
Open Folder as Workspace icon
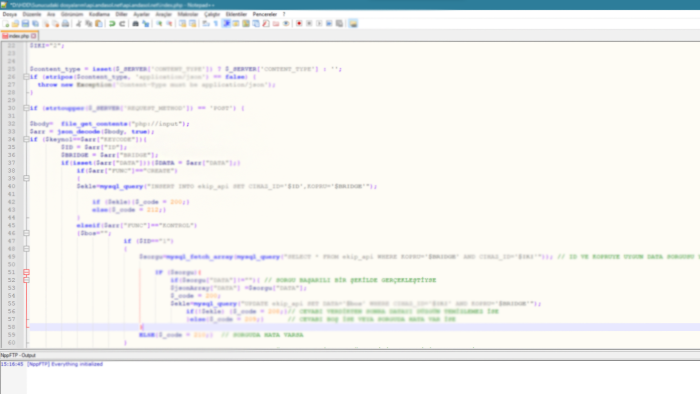tap(276, 23)
